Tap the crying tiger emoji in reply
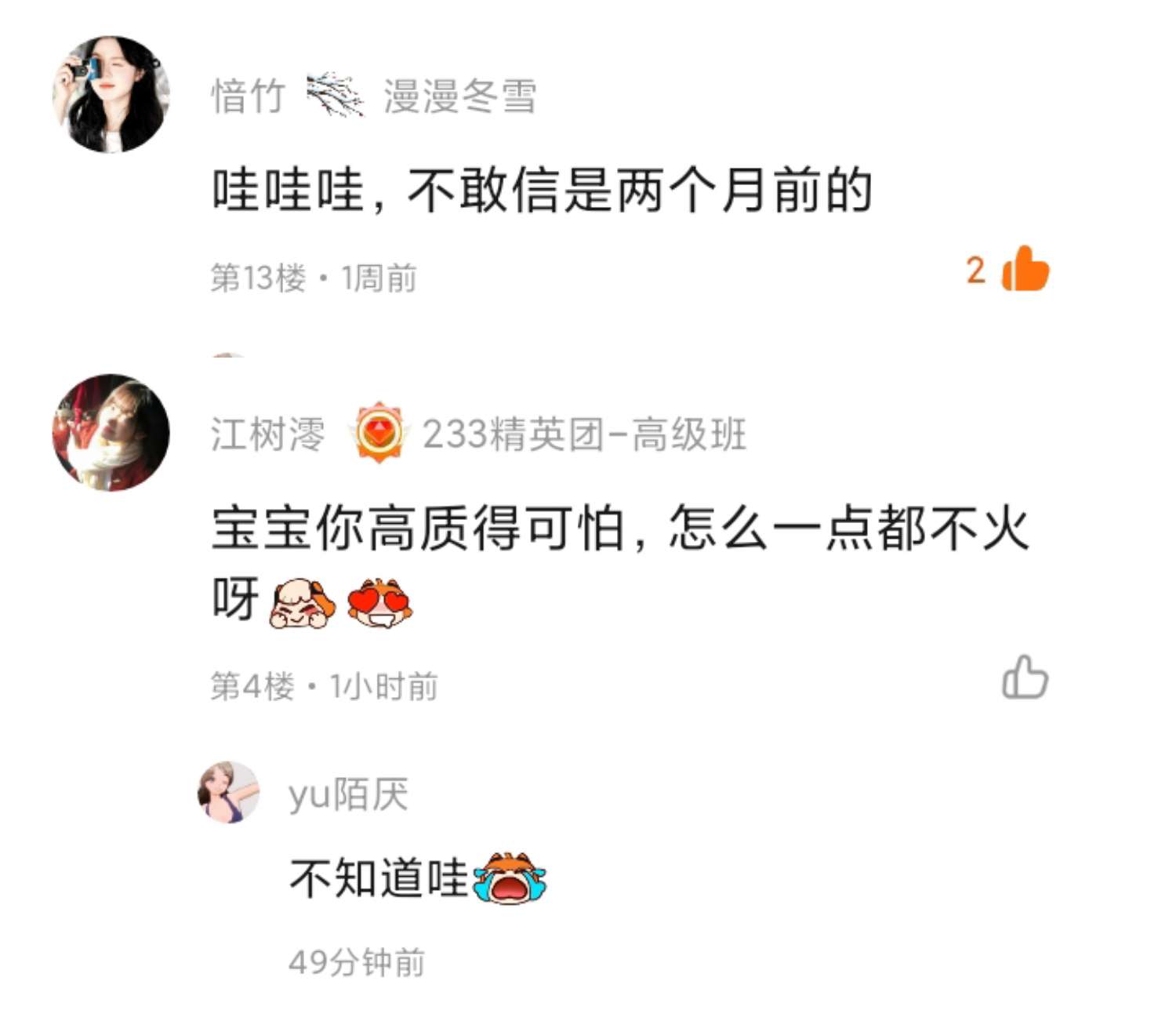The height and width of the screenshot is (1021, 1176). pos(510,878)
